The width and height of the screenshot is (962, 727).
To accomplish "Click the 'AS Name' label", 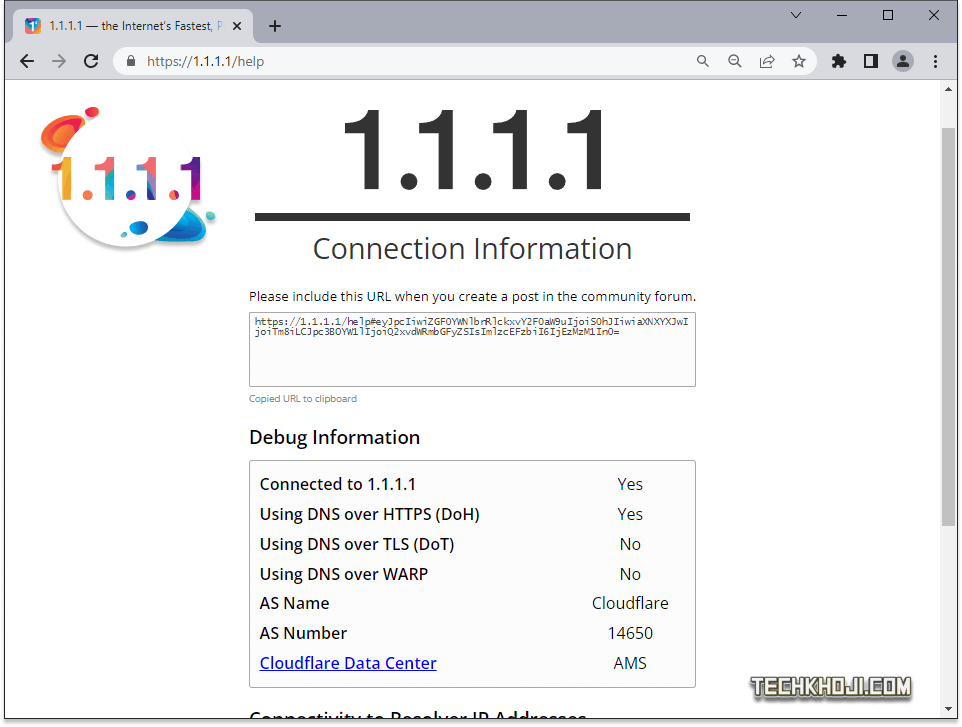I will point(294,603).
